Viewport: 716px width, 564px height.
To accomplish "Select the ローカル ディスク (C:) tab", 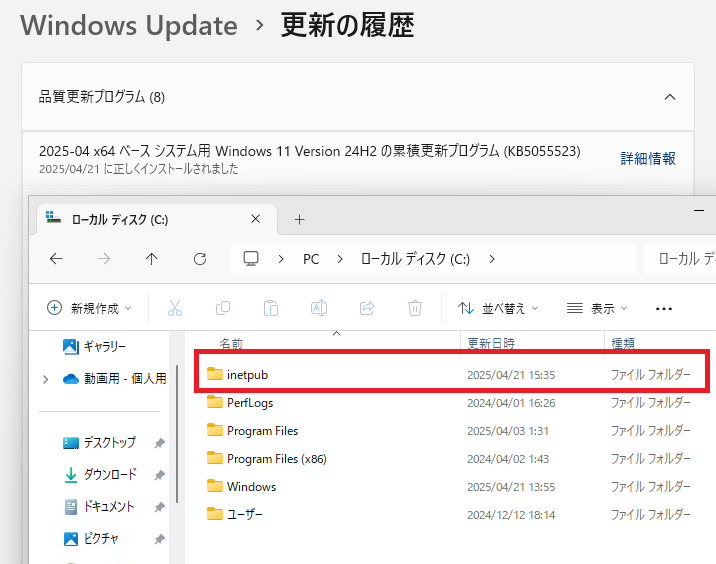I will click(155, 220).
